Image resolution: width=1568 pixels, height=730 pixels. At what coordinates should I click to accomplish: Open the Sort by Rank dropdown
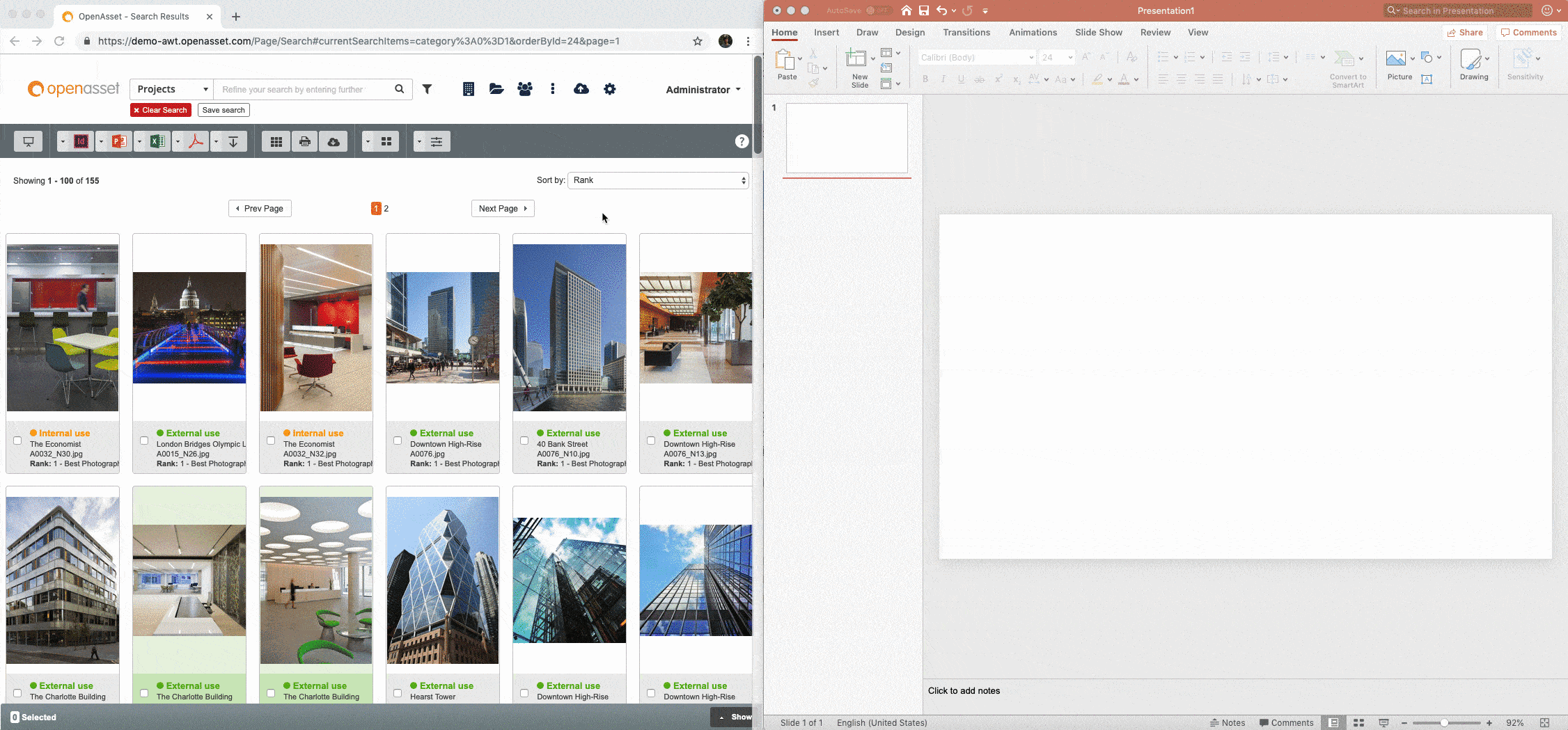point(658,180)
